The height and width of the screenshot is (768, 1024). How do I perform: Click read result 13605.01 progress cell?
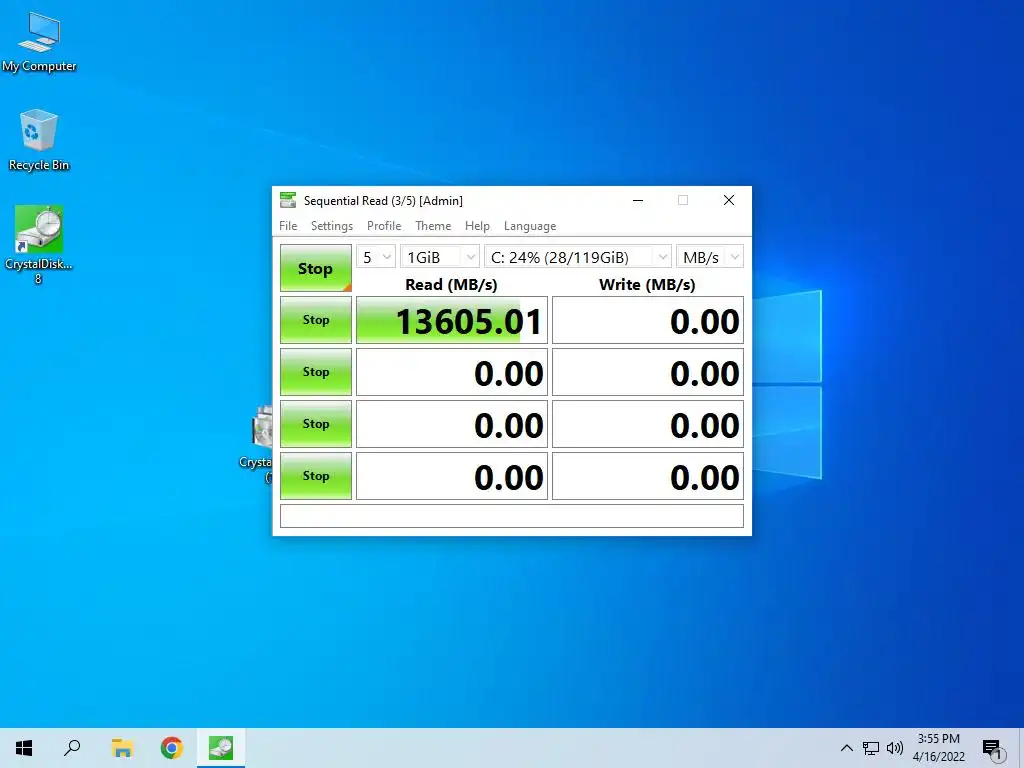[452, 320]
